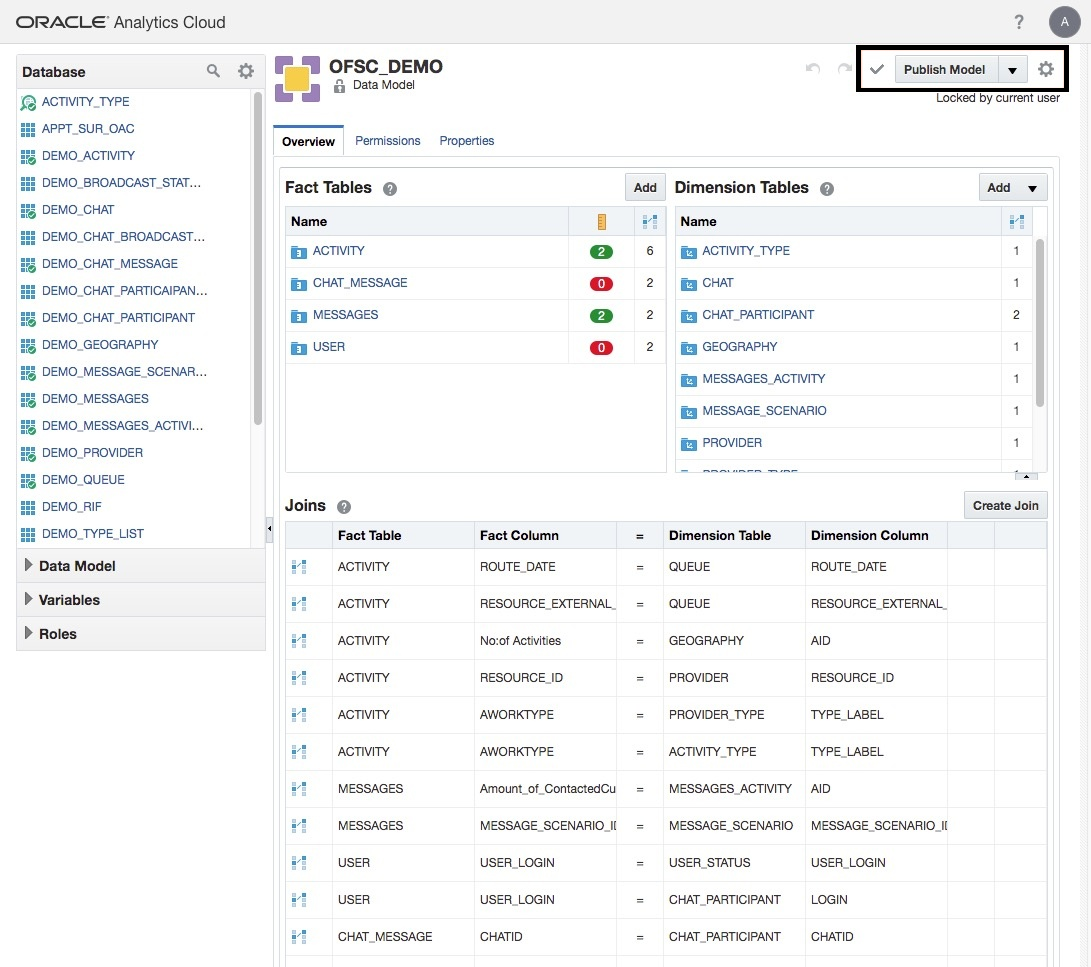Viewport: 1091px width, 967px height.
Task: Click the Dimension Tables help icon
Action: point(827,188)
